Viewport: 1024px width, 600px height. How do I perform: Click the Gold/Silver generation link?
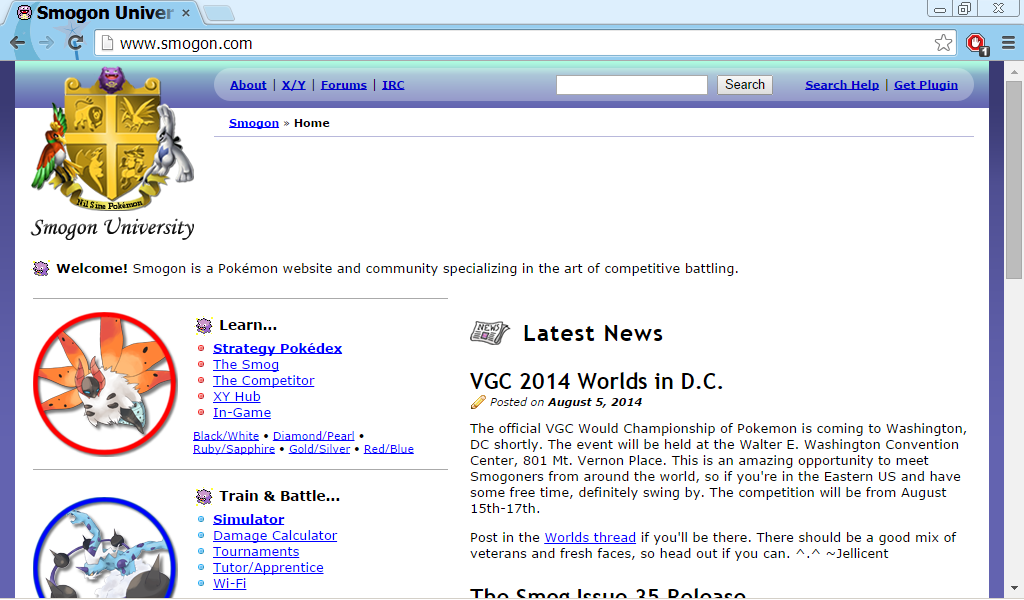coord(319,449)
